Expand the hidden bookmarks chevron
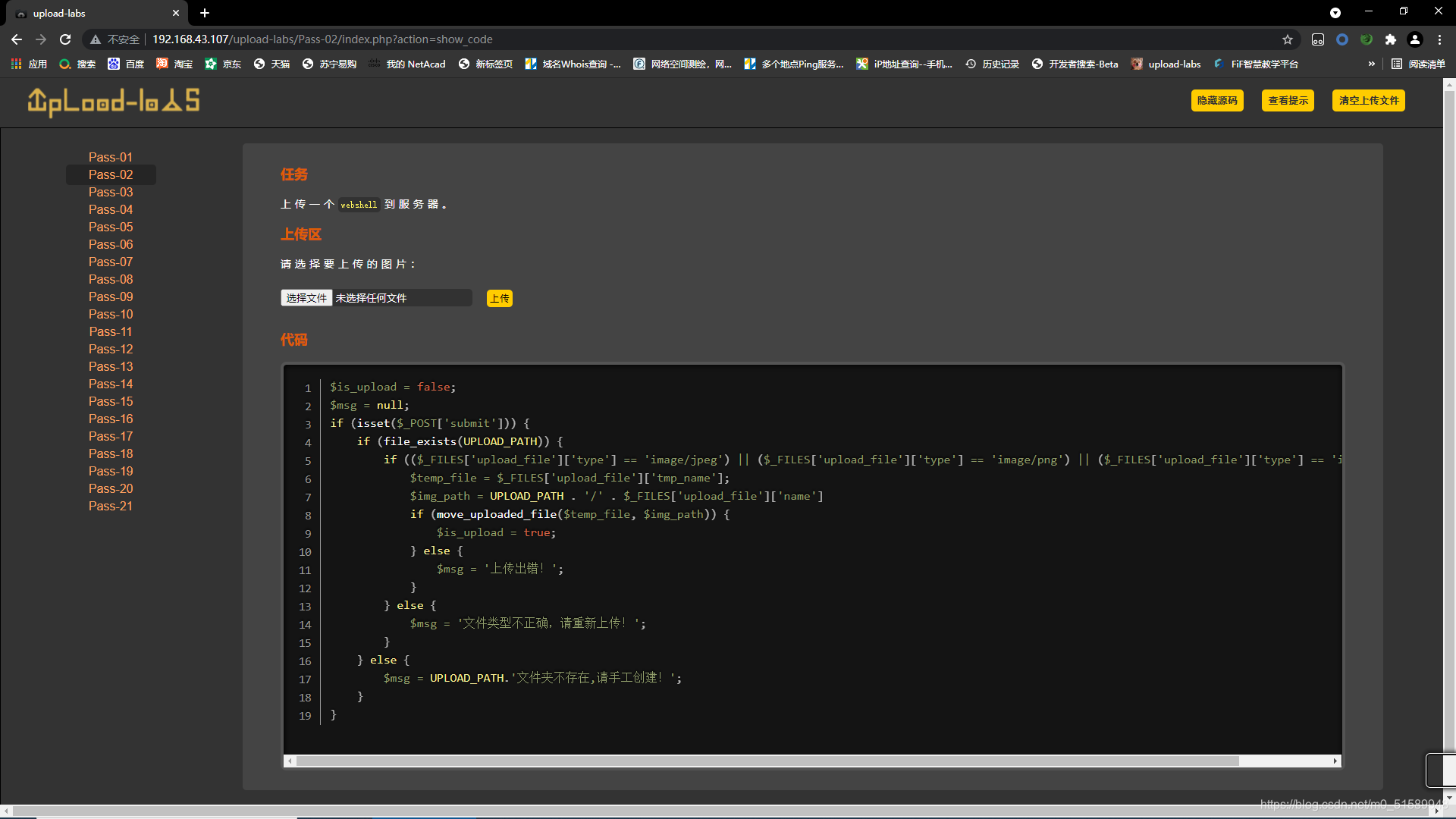Screen dimensions: 1456x819 click(1371, 64)
